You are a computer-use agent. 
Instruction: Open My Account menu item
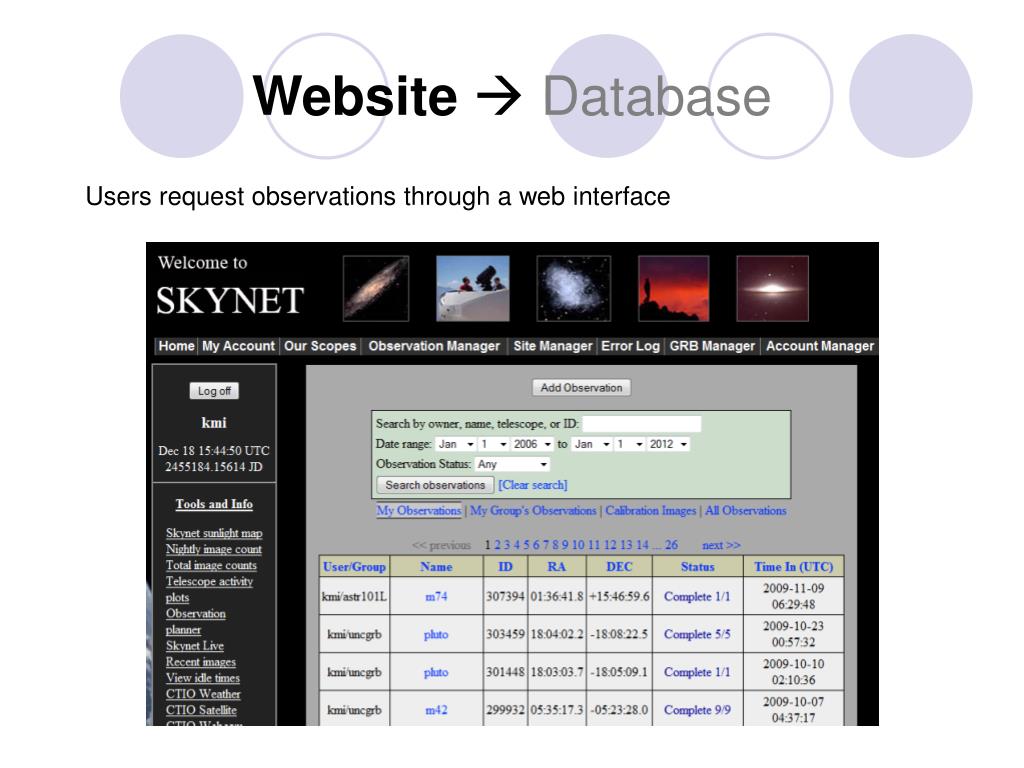[x=238, y=346]
